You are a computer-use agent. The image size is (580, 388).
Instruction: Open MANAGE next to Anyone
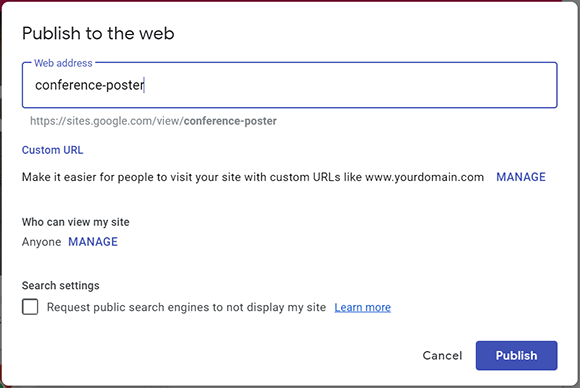click(x=93, y=242)
